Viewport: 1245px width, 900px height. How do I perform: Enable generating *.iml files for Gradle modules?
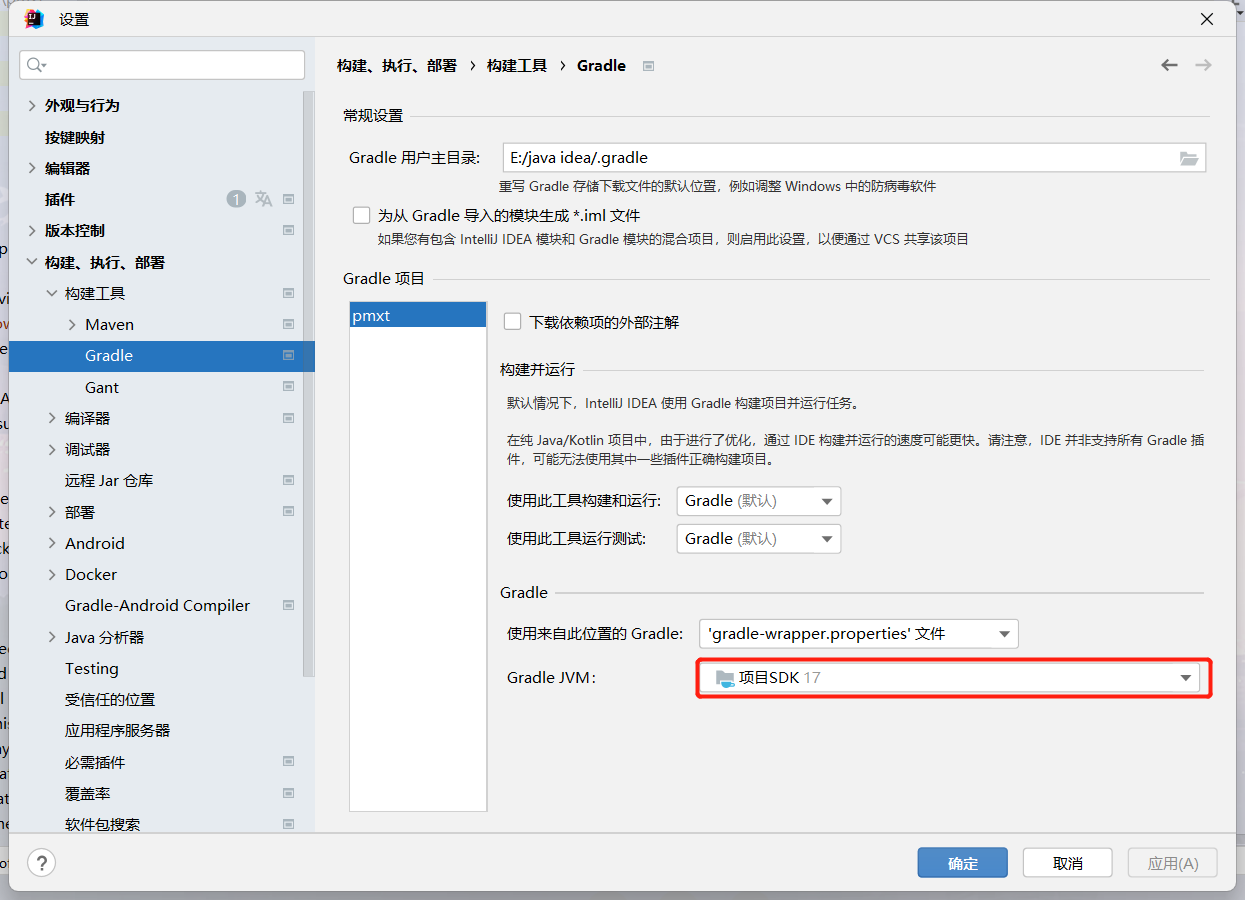(x=362, y=215)
